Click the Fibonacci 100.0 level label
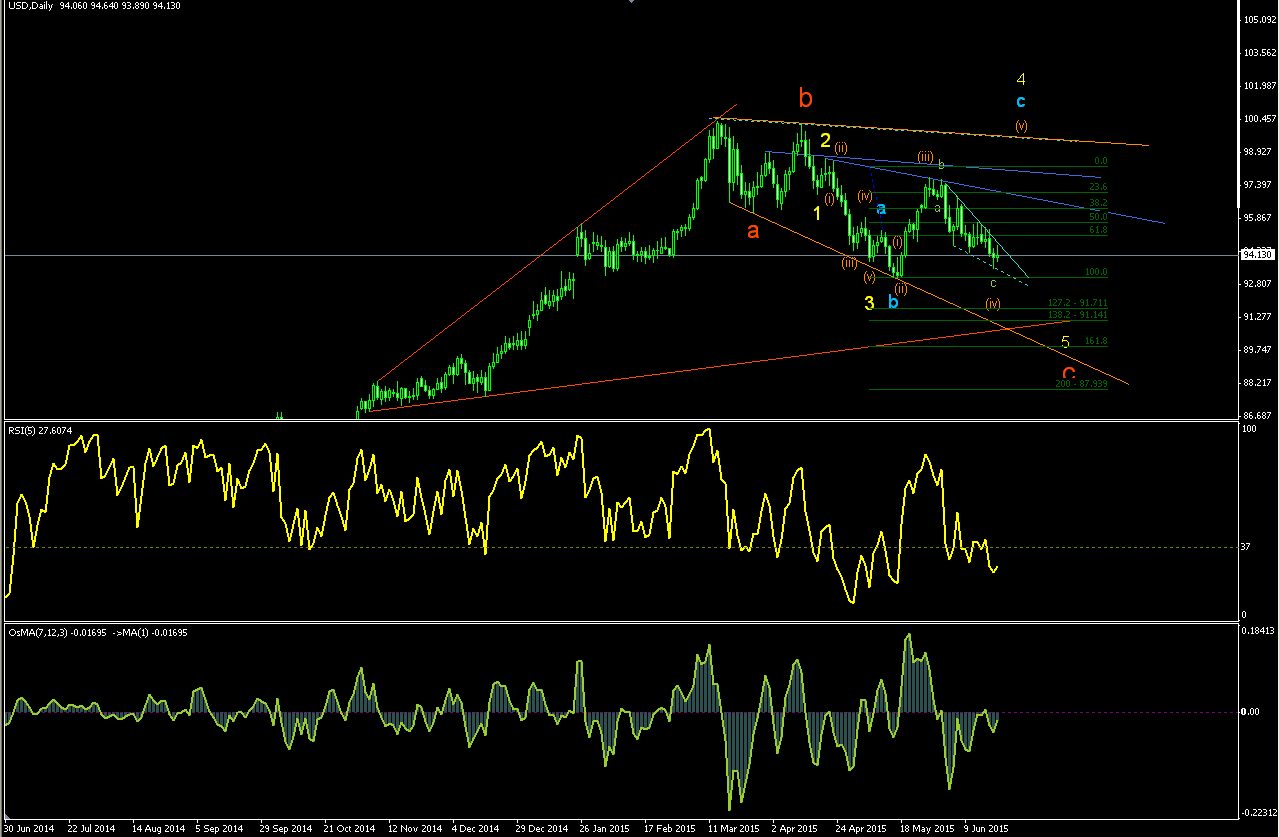The height and width of the screenshot is (837, 1279). 1096,272
